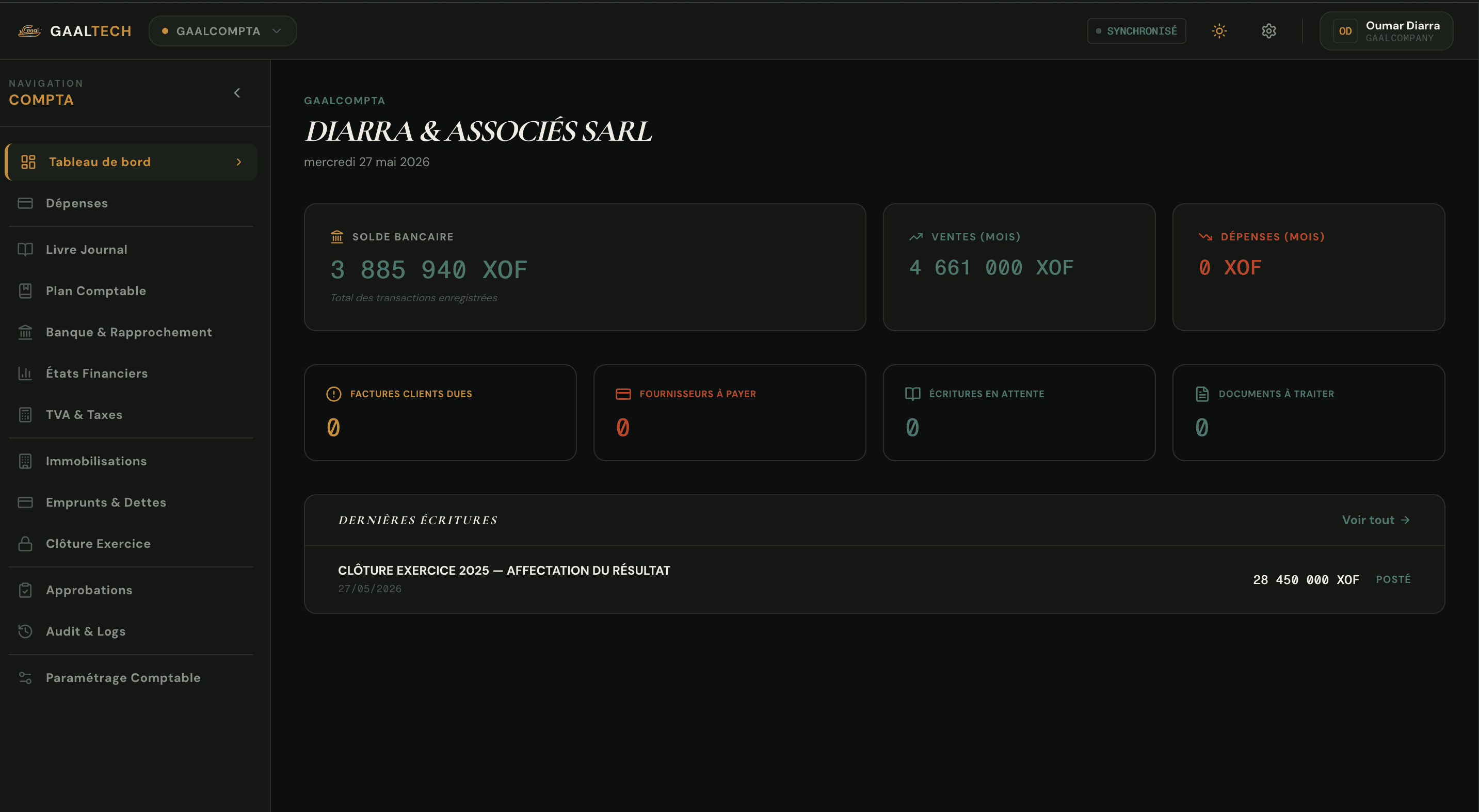
Task: Click the Paramétrage Comptable sliders icon
Action: [25, 678]
